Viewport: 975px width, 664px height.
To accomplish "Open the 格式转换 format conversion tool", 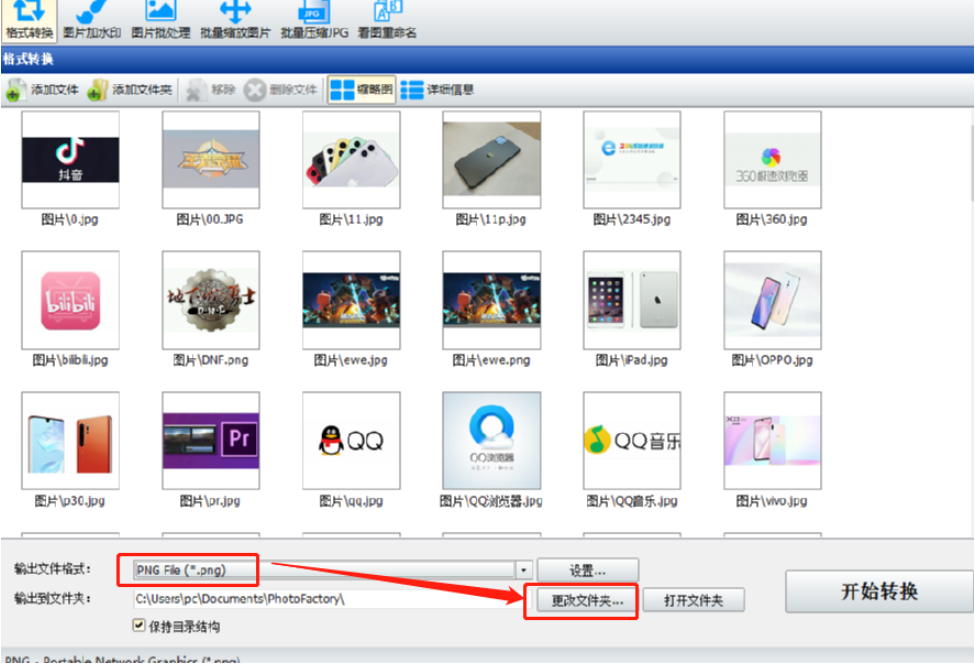I will click(29, 21).
